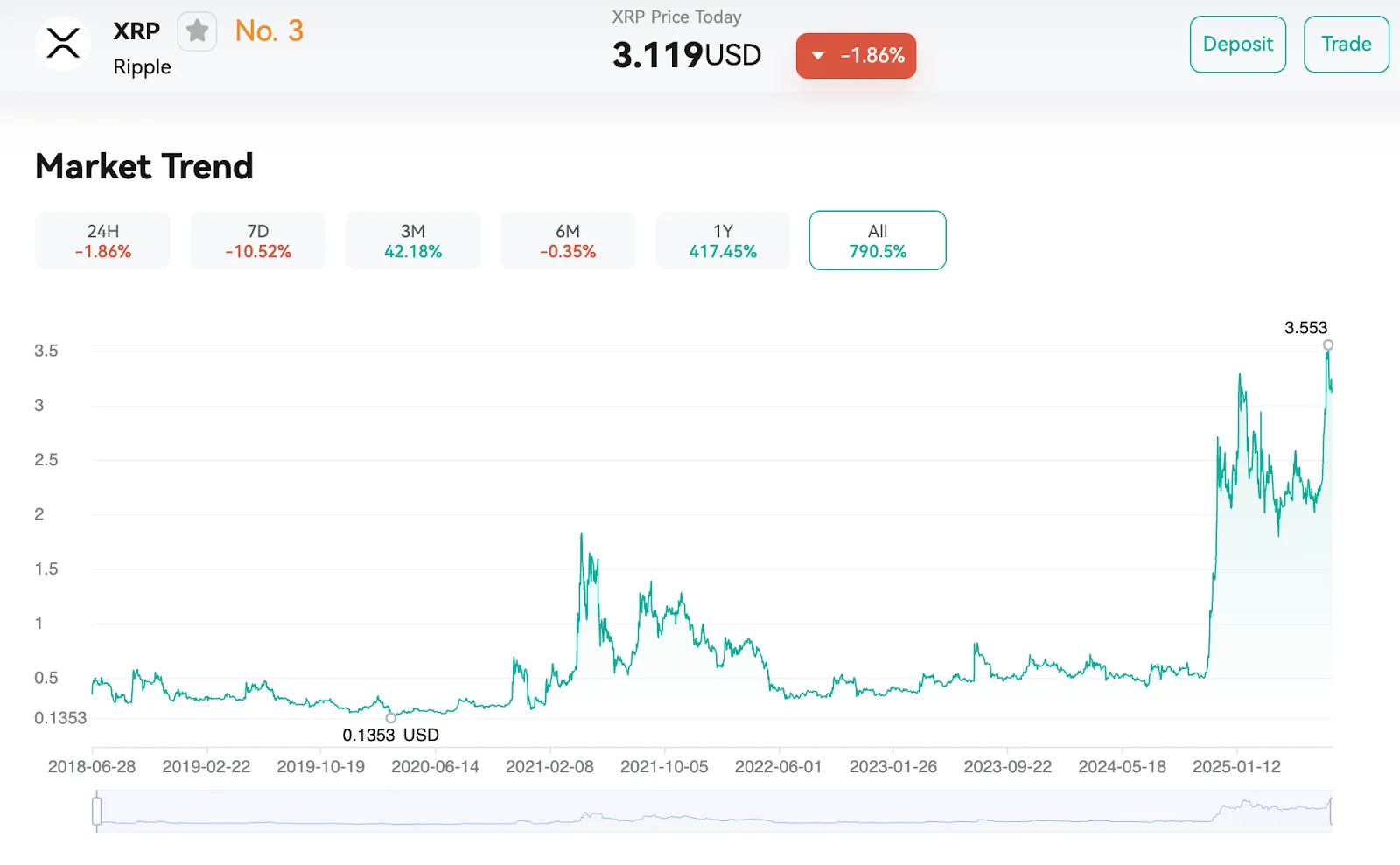Click the XRP logo icon
Image resolution: width=1400 pixels, height=865 pixels.
[x=63, y=43]
